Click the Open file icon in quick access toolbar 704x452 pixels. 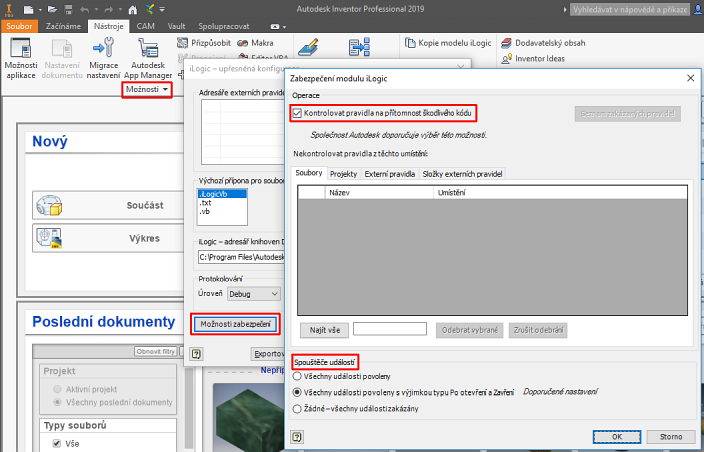(52, 9)
